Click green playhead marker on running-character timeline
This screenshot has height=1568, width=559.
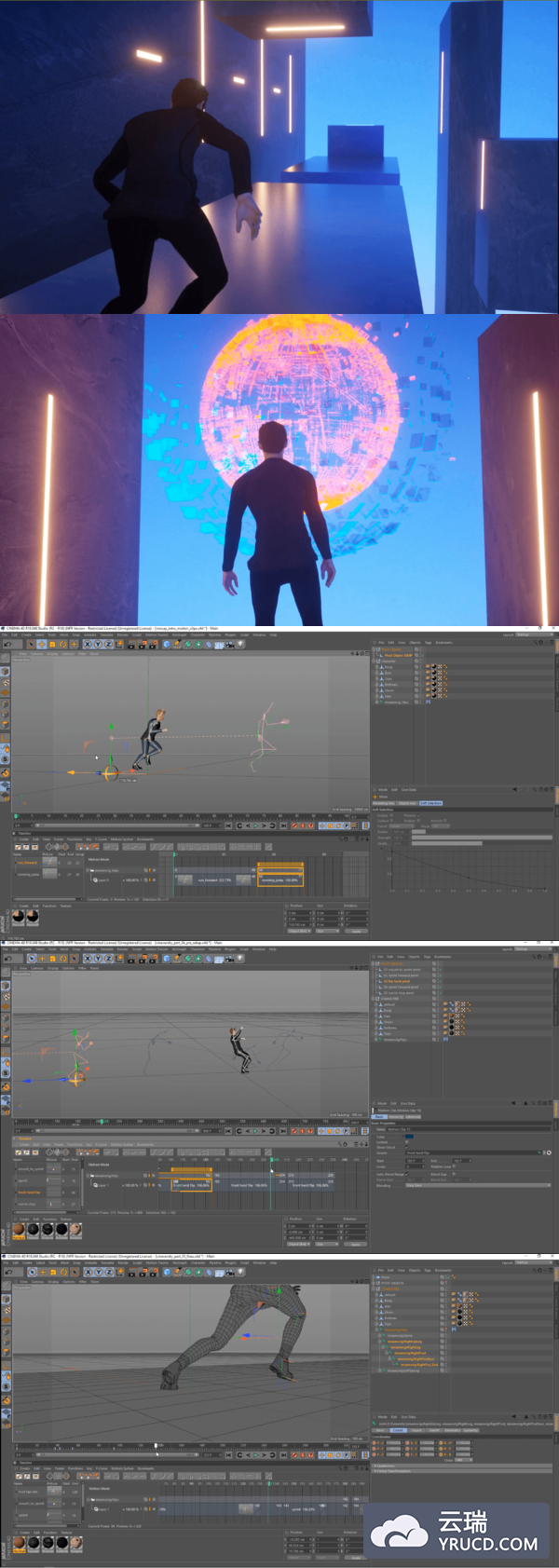16,815
